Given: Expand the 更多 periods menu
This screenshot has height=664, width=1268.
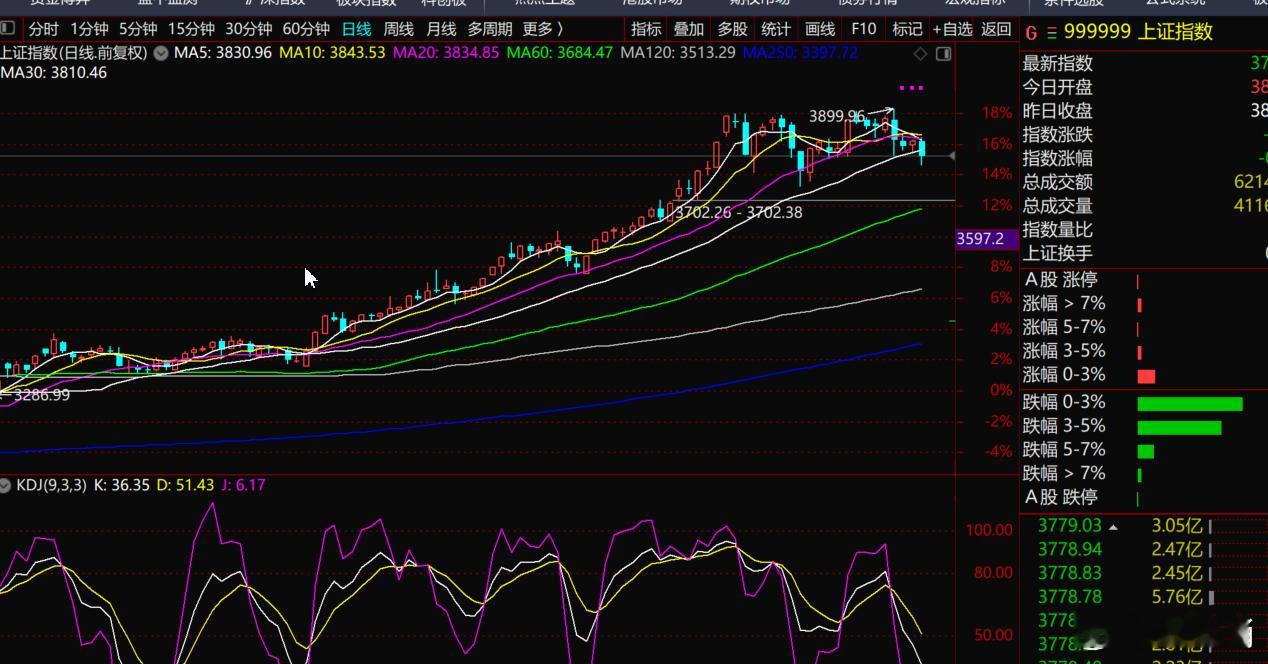Looking at the screenshot, I should 542,29.
